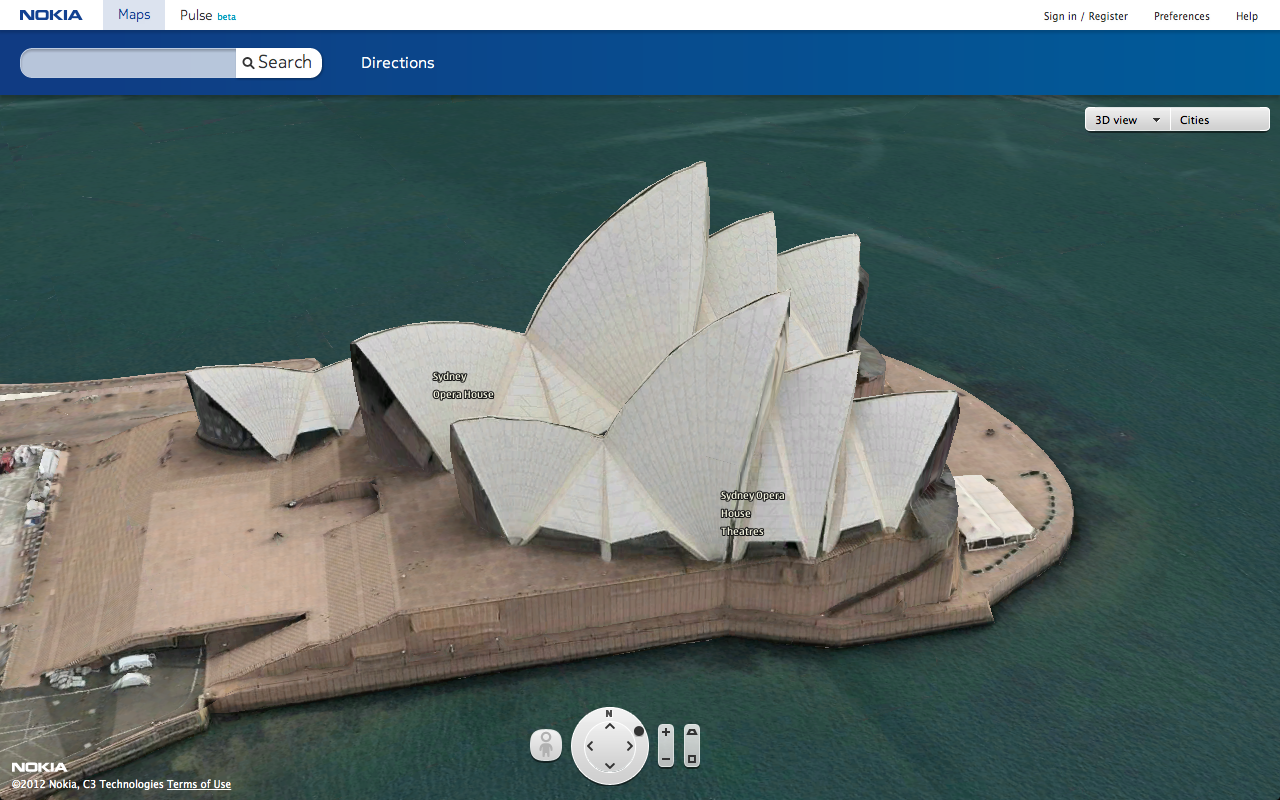Click the Nokia watermark logo at bottom
Image resolution: width=1280 pixels, height=800 pixels.
point(40,768)
